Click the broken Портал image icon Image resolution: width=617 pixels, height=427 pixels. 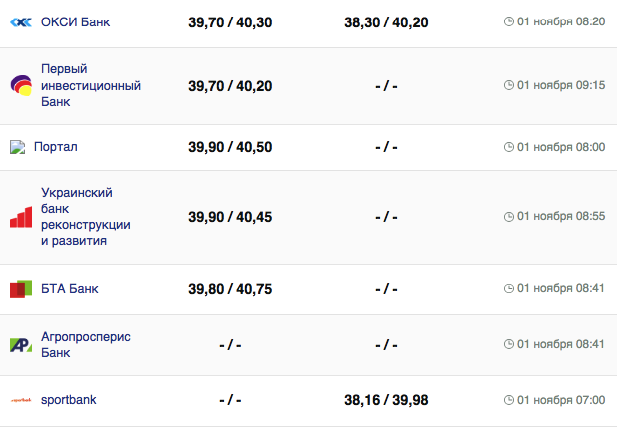17,147
